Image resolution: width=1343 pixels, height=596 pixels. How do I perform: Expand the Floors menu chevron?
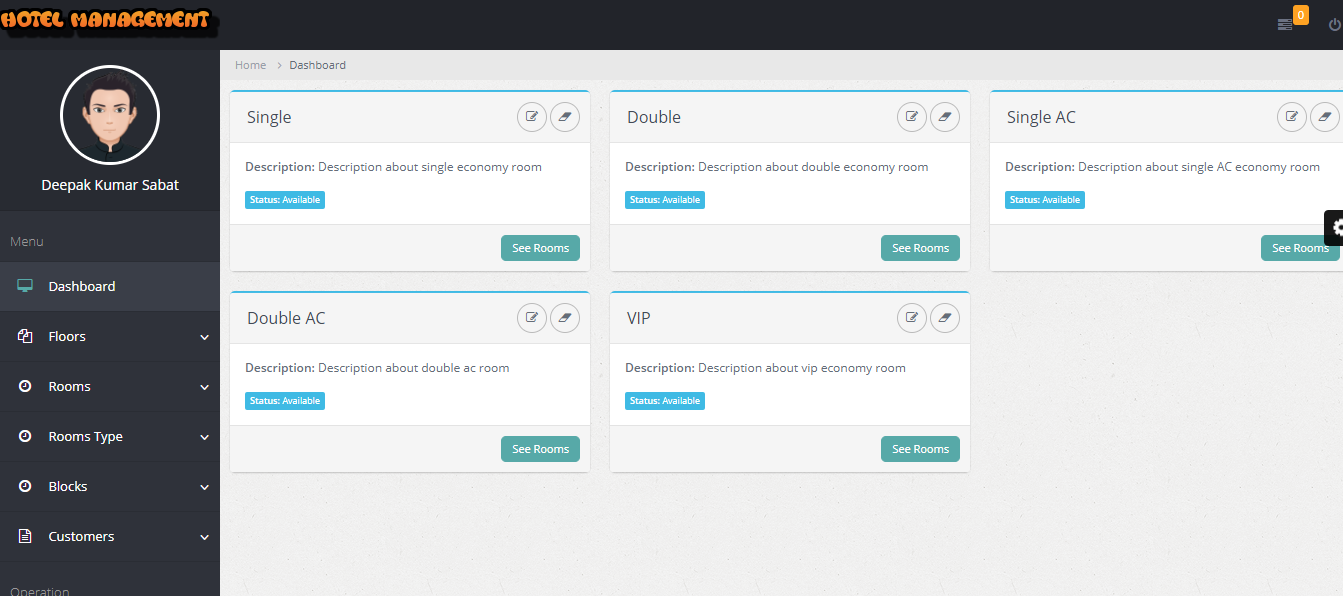[x=204, y=337]
